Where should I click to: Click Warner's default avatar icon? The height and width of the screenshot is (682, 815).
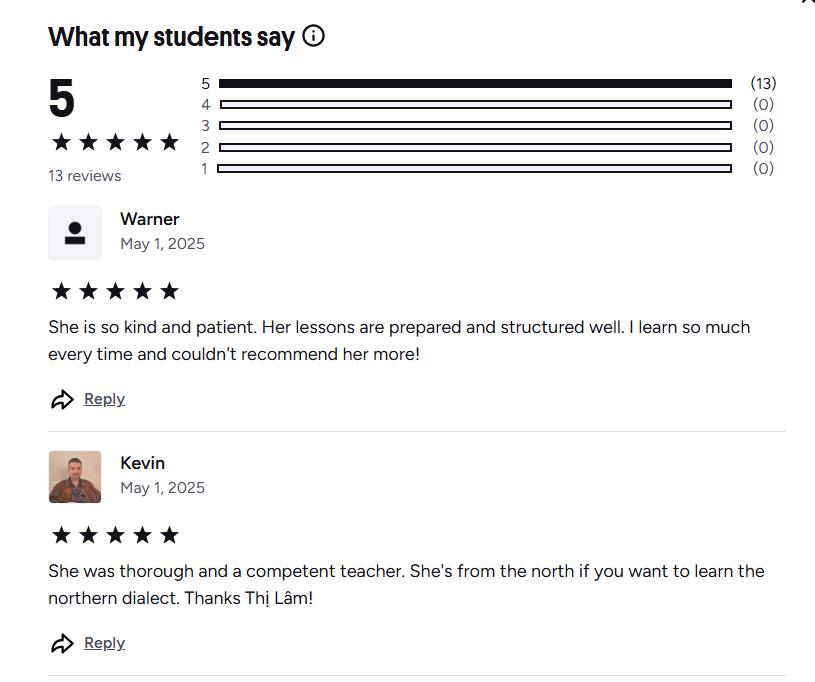click(x=75, y=233)
